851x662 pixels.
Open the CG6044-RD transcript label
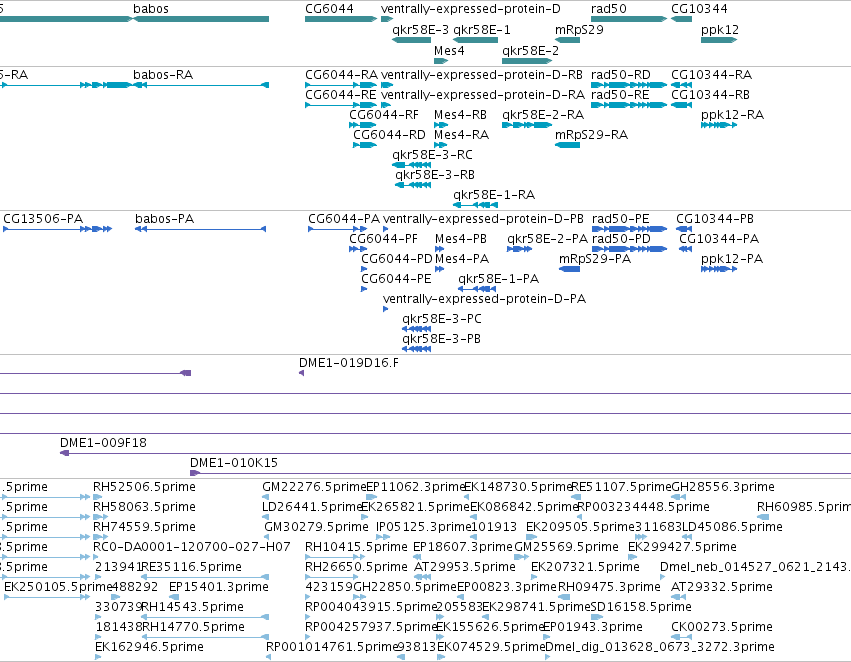click(x=389, y=135)
